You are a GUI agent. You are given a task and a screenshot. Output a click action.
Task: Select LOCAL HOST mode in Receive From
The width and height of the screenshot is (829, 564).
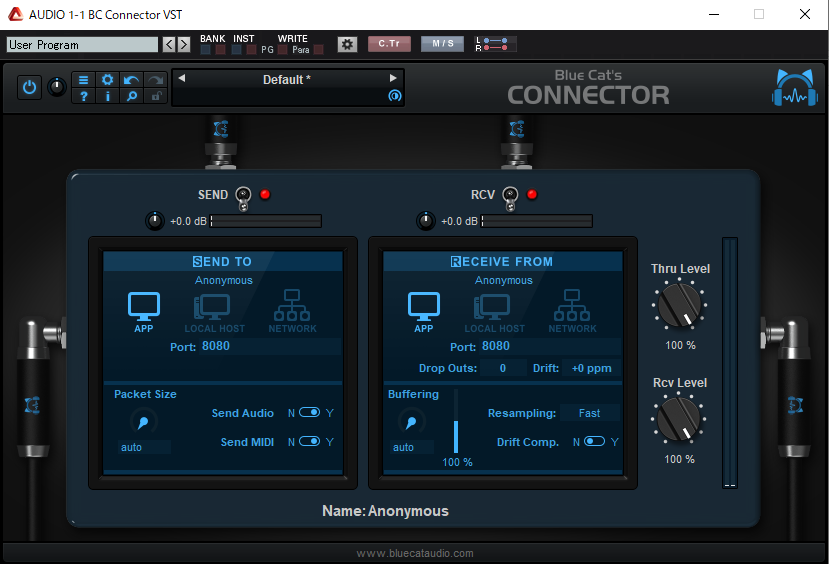[494, 313]
